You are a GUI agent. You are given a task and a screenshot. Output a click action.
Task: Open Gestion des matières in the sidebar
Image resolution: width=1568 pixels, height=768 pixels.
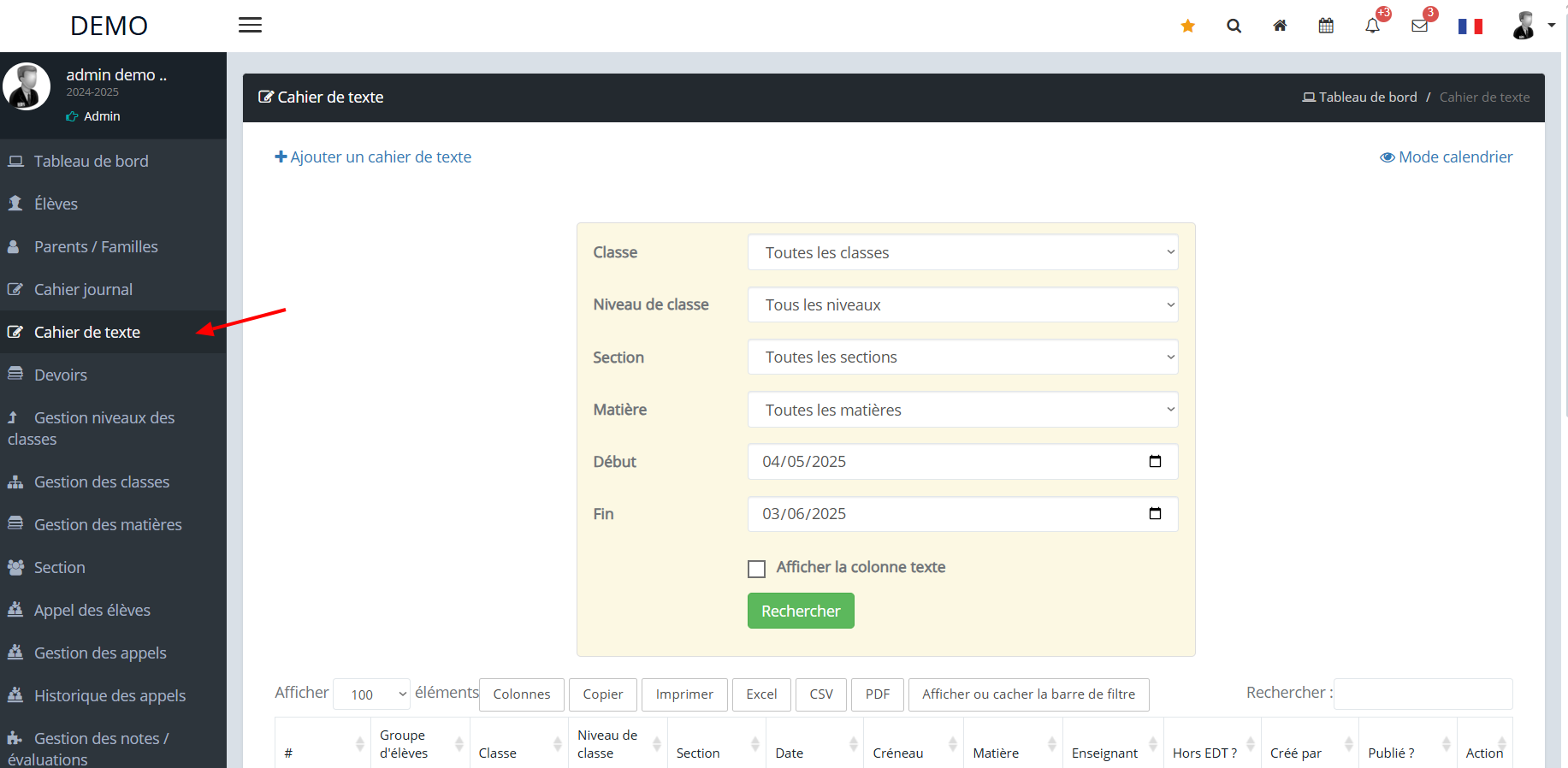click(113, 524)
